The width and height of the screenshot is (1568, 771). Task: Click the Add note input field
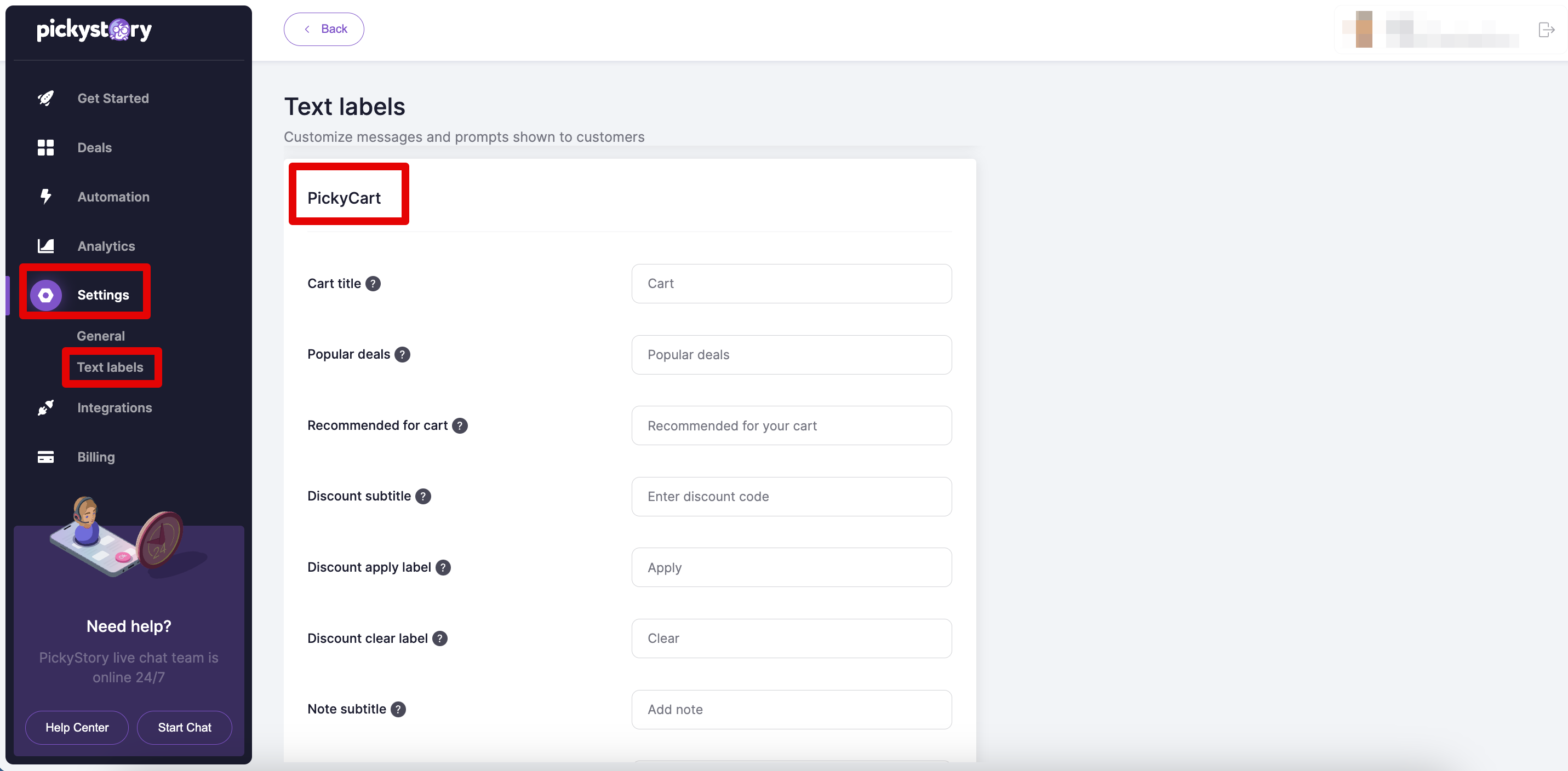[792, 710]
